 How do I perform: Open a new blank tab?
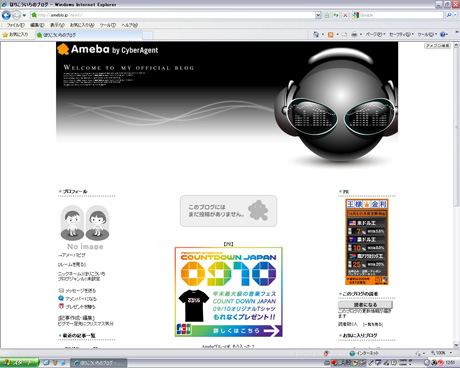pos(148,35)
